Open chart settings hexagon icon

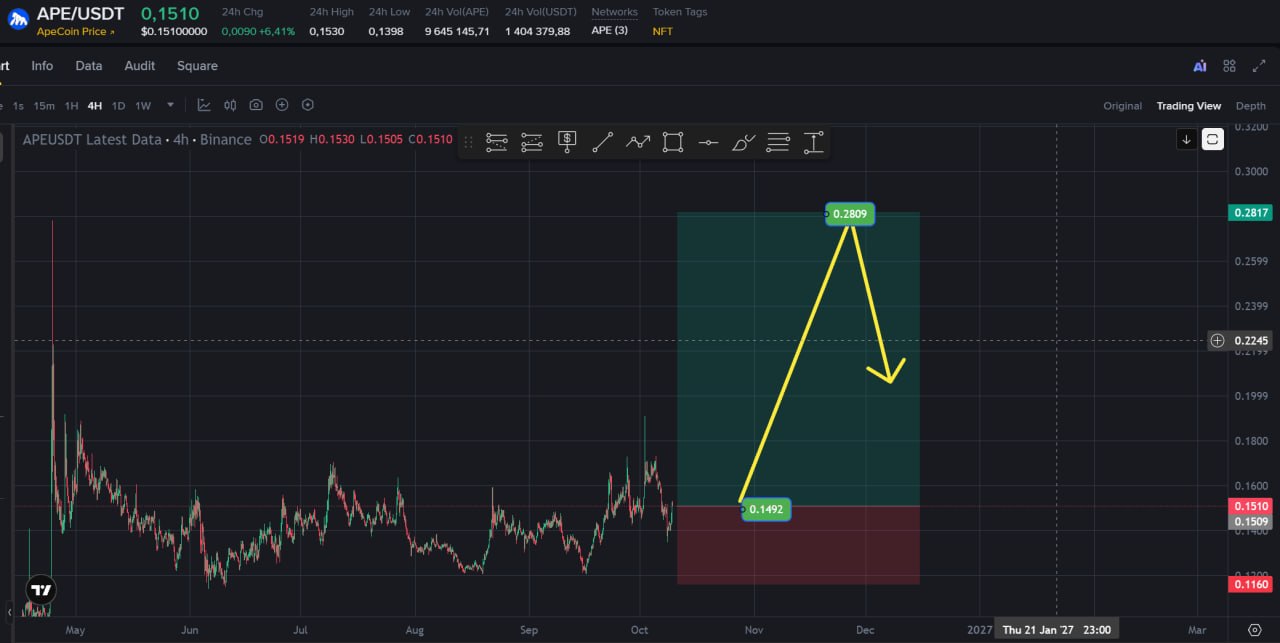[308, 105]
